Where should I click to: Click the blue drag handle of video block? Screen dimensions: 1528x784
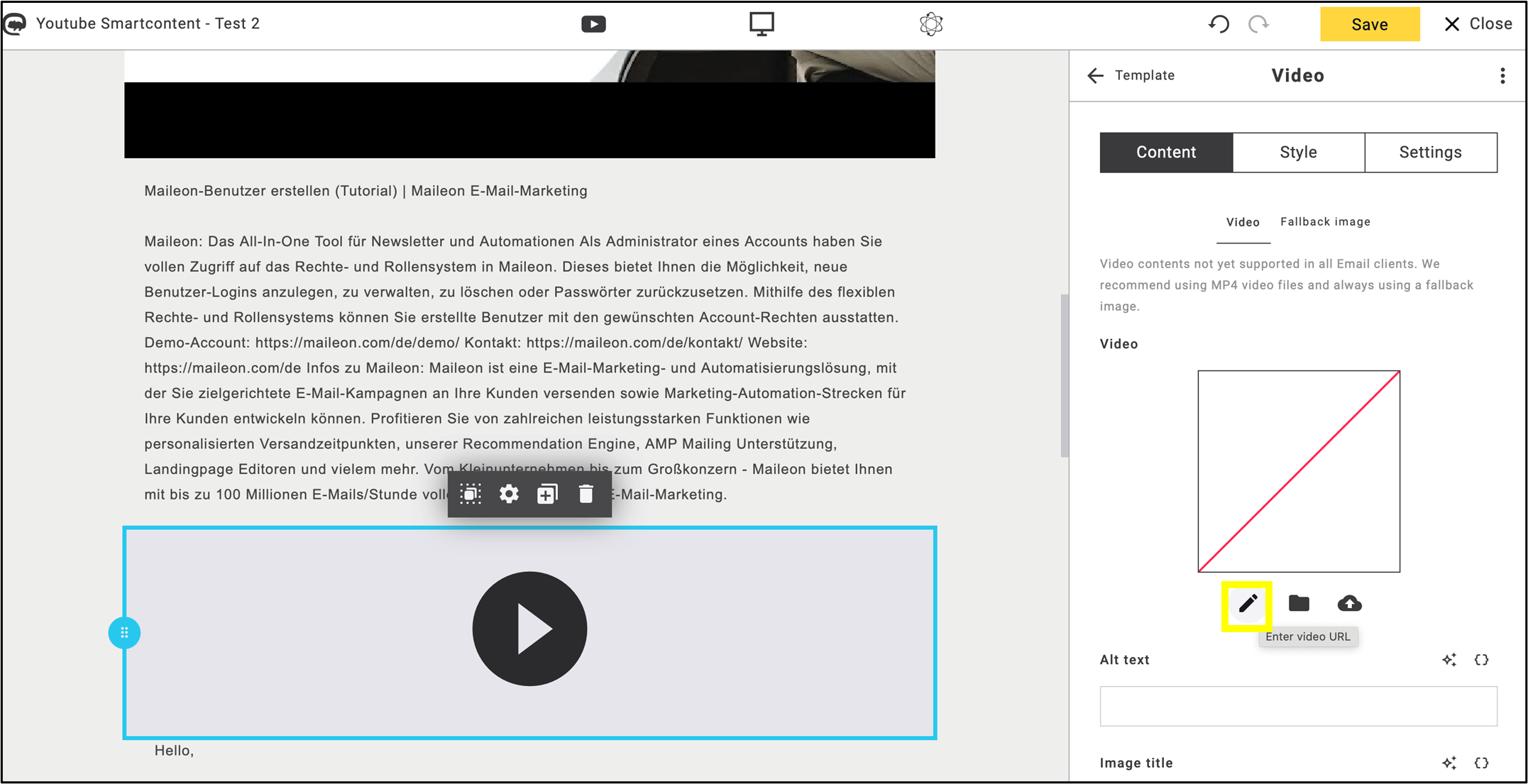[124, 632]
